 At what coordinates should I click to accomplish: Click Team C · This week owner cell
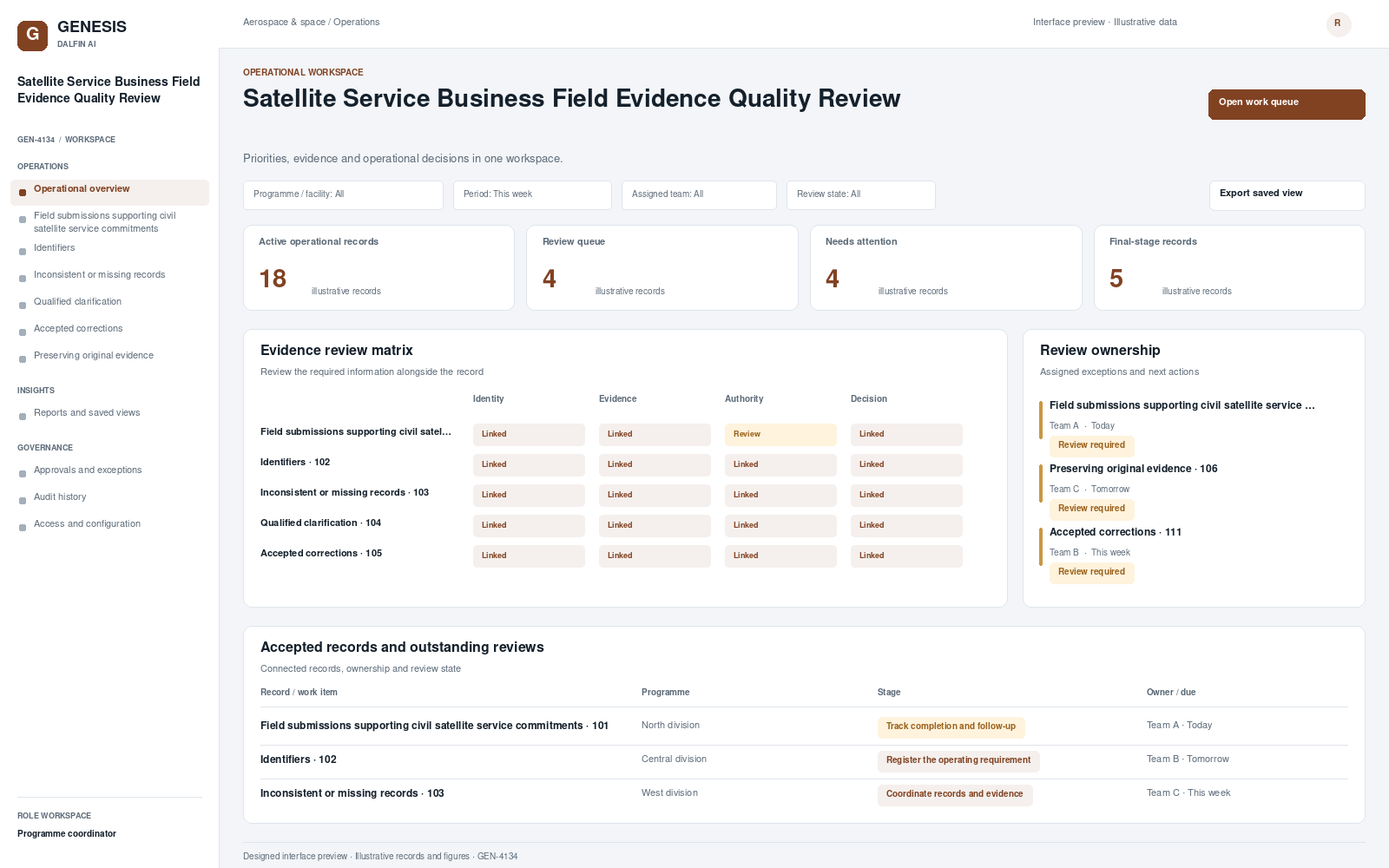click(1188, 793)
